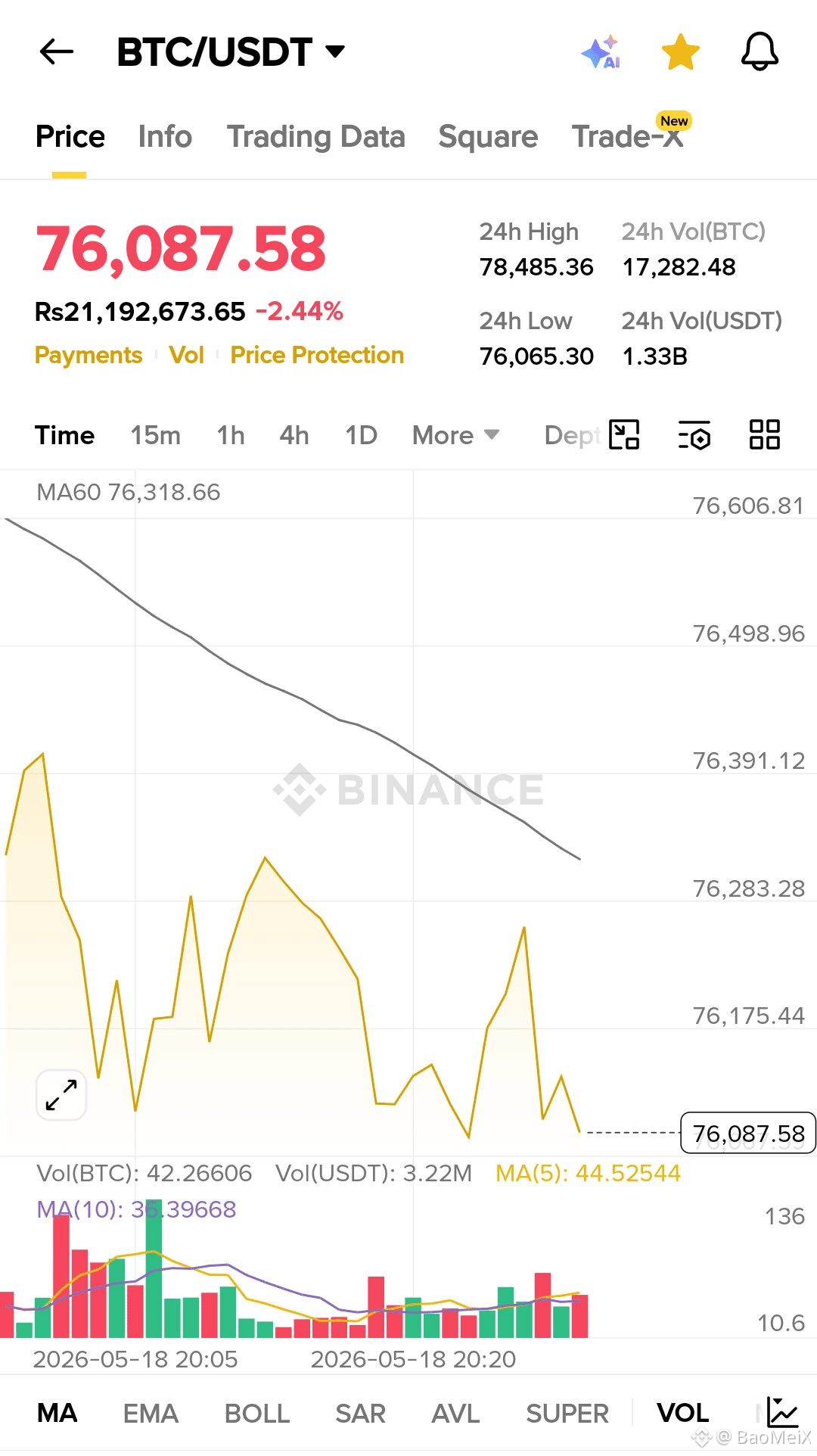Tap the Vol(USDT): 3.22M readout
Viewport: 817px width, 1456px height.
pos(374,1174)
